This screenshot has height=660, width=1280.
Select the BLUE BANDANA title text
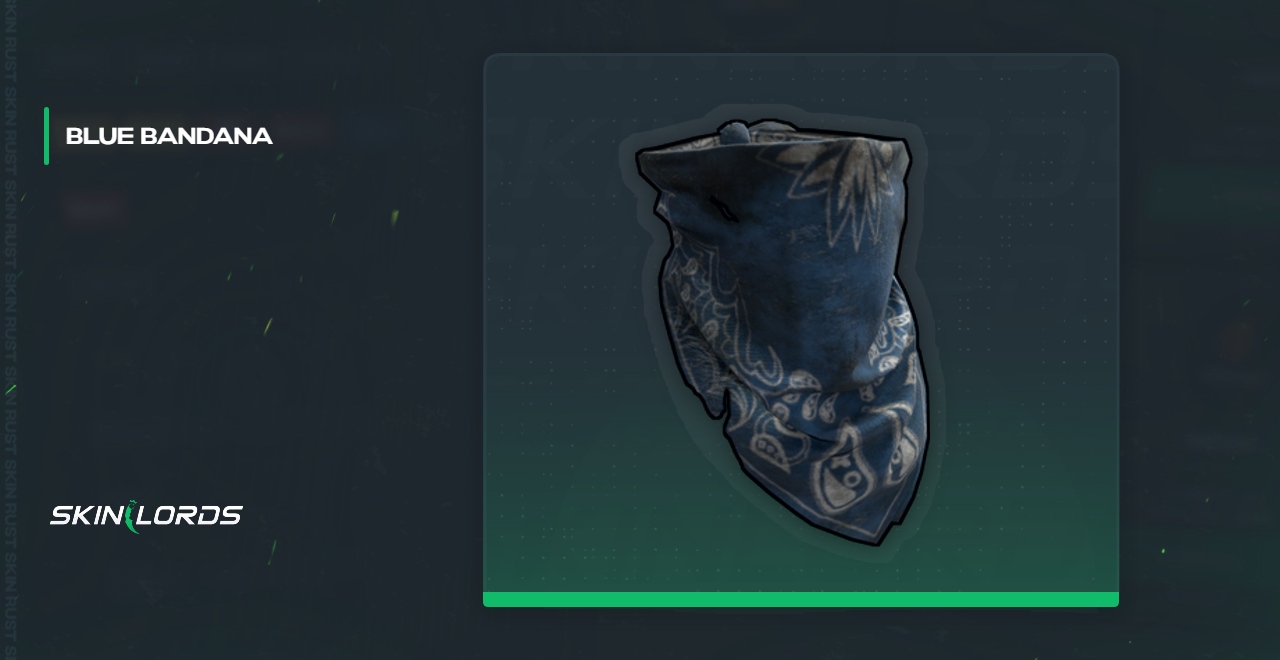[169, 136]
